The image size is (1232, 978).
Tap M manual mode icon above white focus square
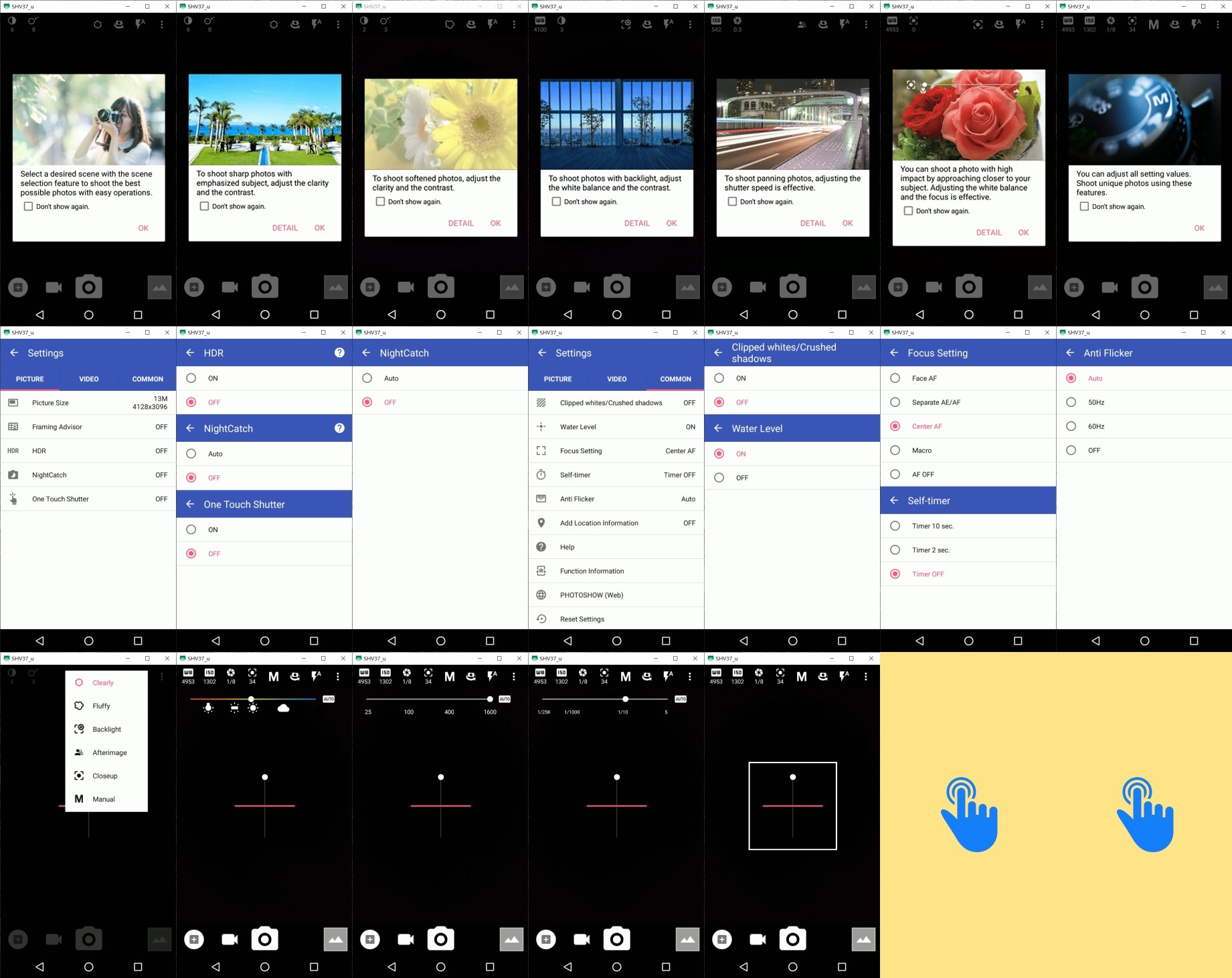click(x=802, y=677)
